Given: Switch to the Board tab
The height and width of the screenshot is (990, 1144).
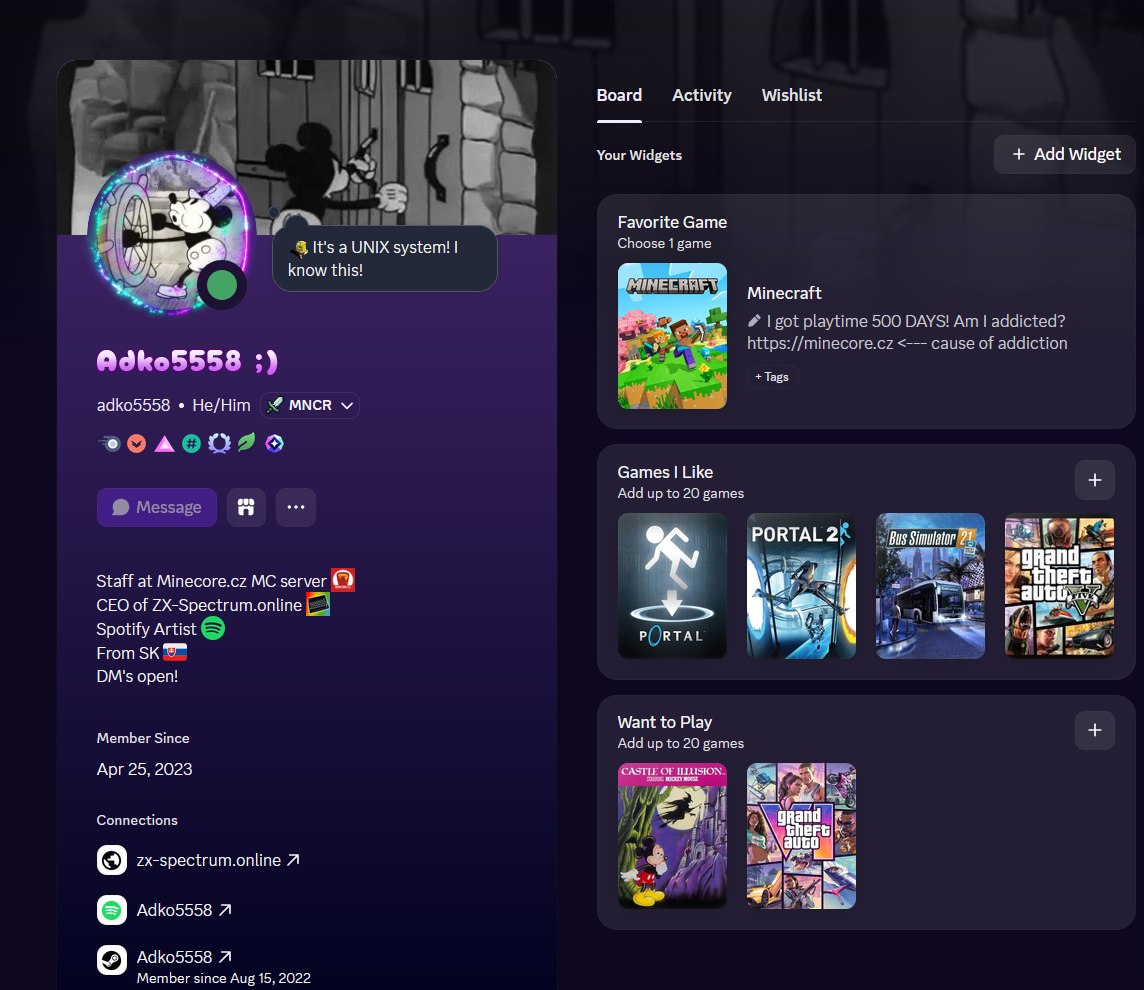Looking at the screenshot, I should [x=619, y=96].
